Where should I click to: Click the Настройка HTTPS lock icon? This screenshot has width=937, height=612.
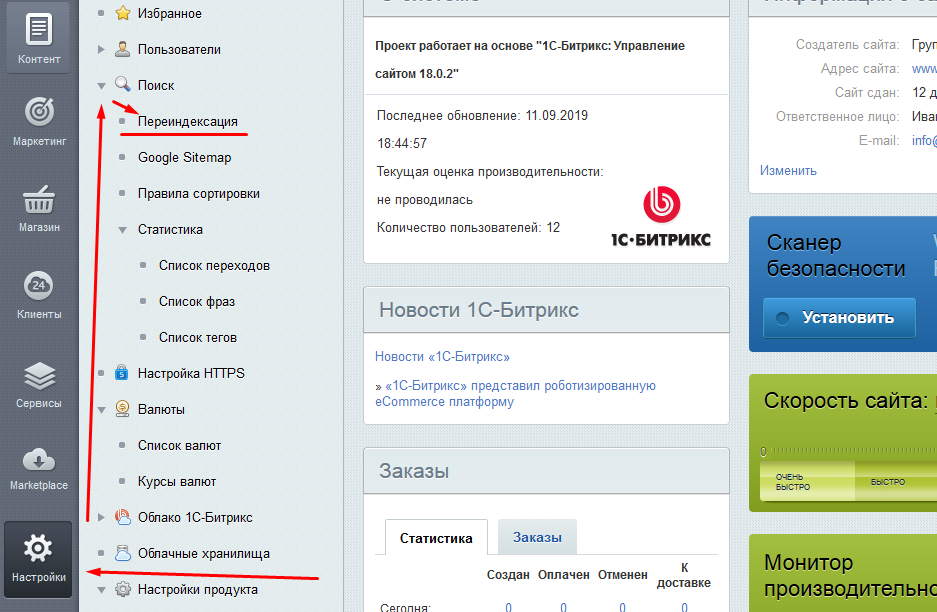(x=122, y=373)
